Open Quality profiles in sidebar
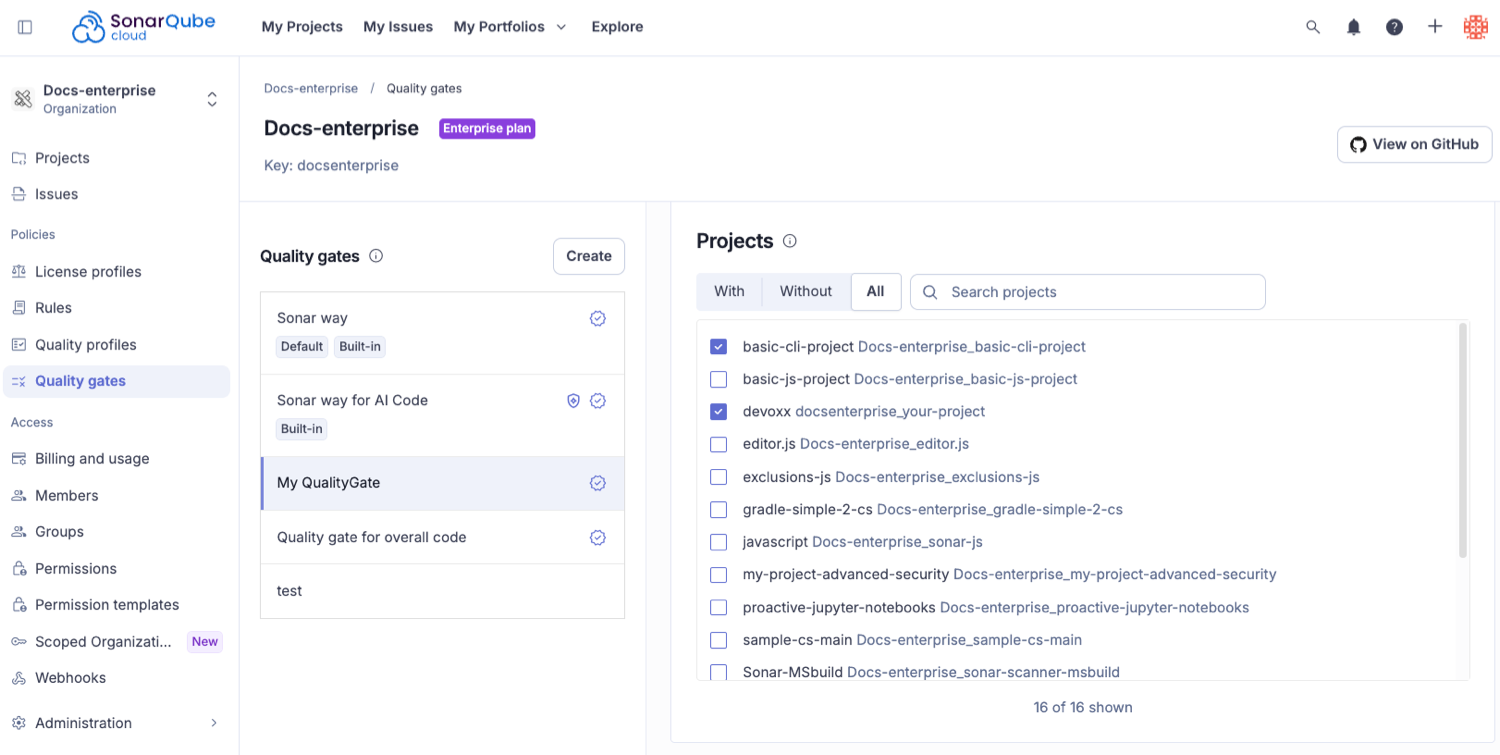 pos(118,345)
